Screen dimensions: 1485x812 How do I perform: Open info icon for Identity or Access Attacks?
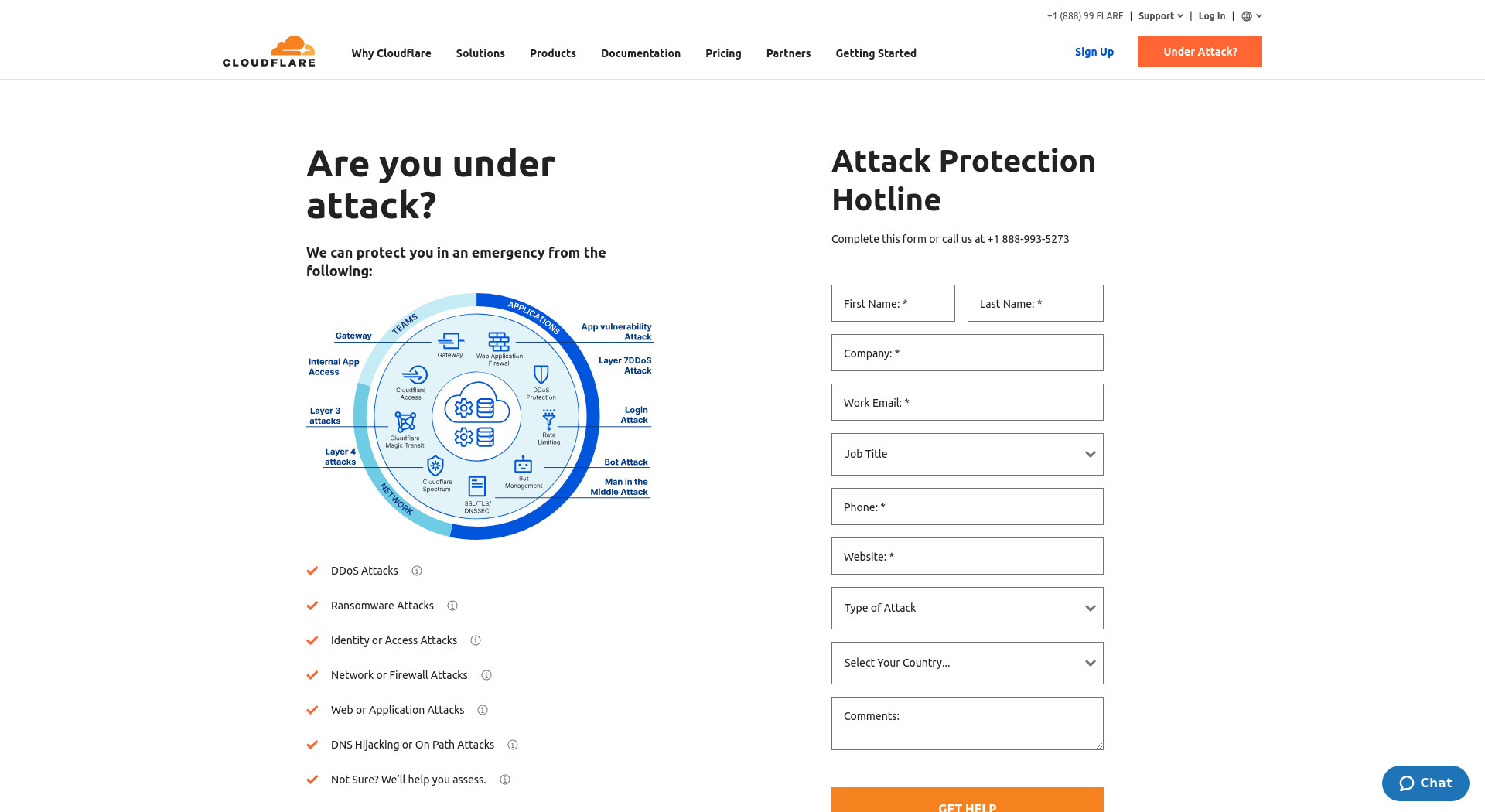click(476, 640)
